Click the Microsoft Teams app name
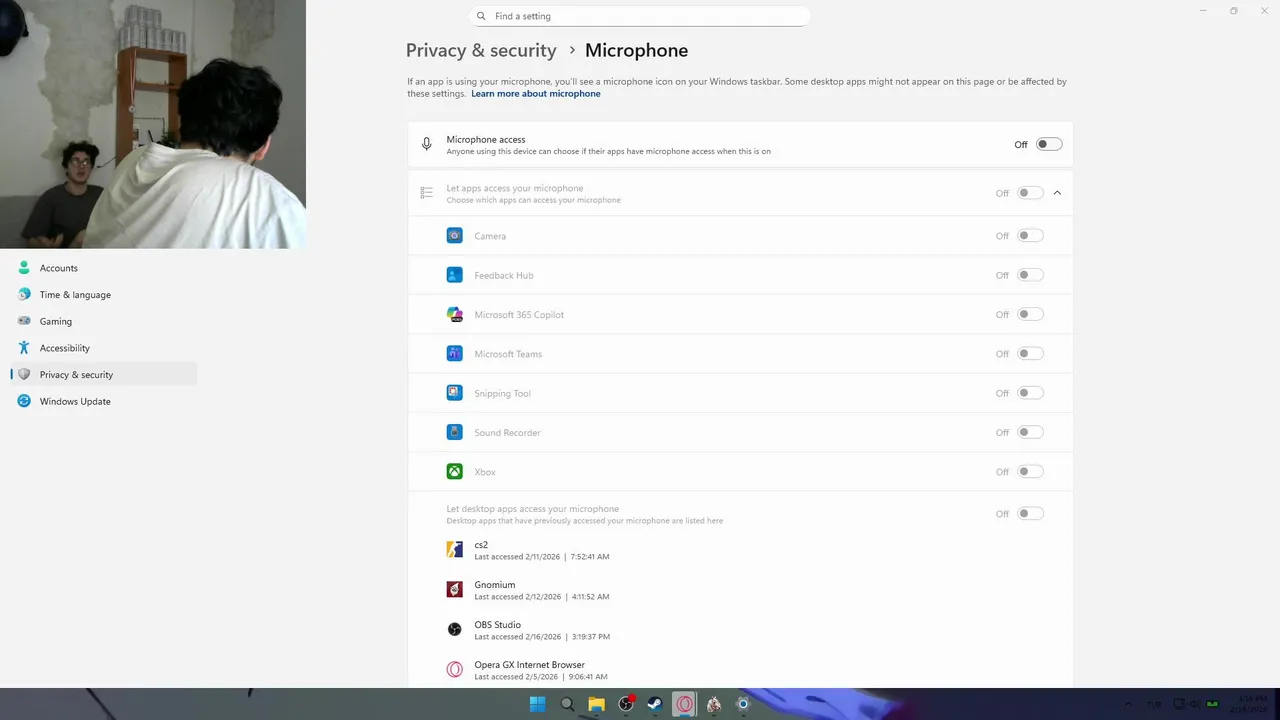Image resolution: width=1280 pixels, height=720 pixels. coord(508,354)
